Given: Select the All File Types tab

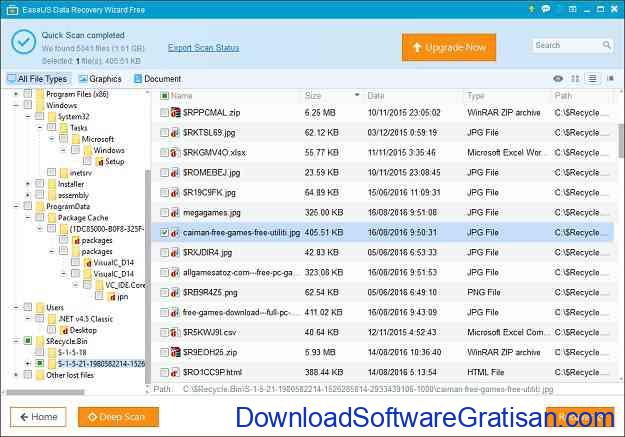Looking at the screenshot, I should [x=39, y=79].
